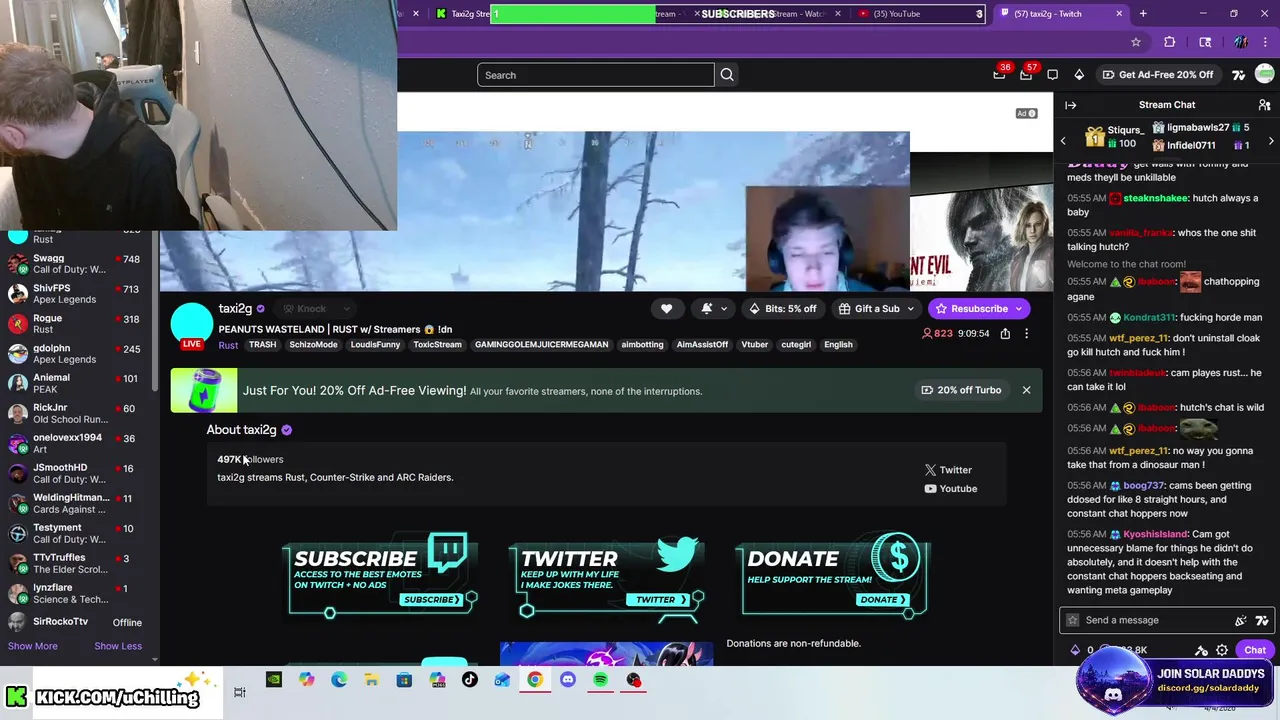Open the browser extensions puzzle icon
Screen dimensions: 1280x720
(1169, 42)
